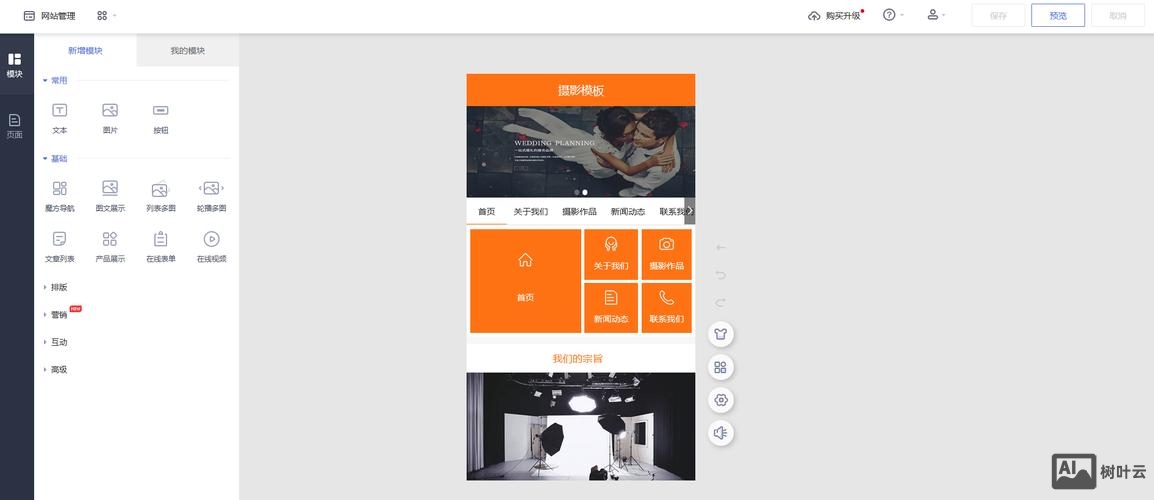This screenshot has width=1154, height=500.
Task: Add the 按钮 button module
Action: click(x=161, y=116)
